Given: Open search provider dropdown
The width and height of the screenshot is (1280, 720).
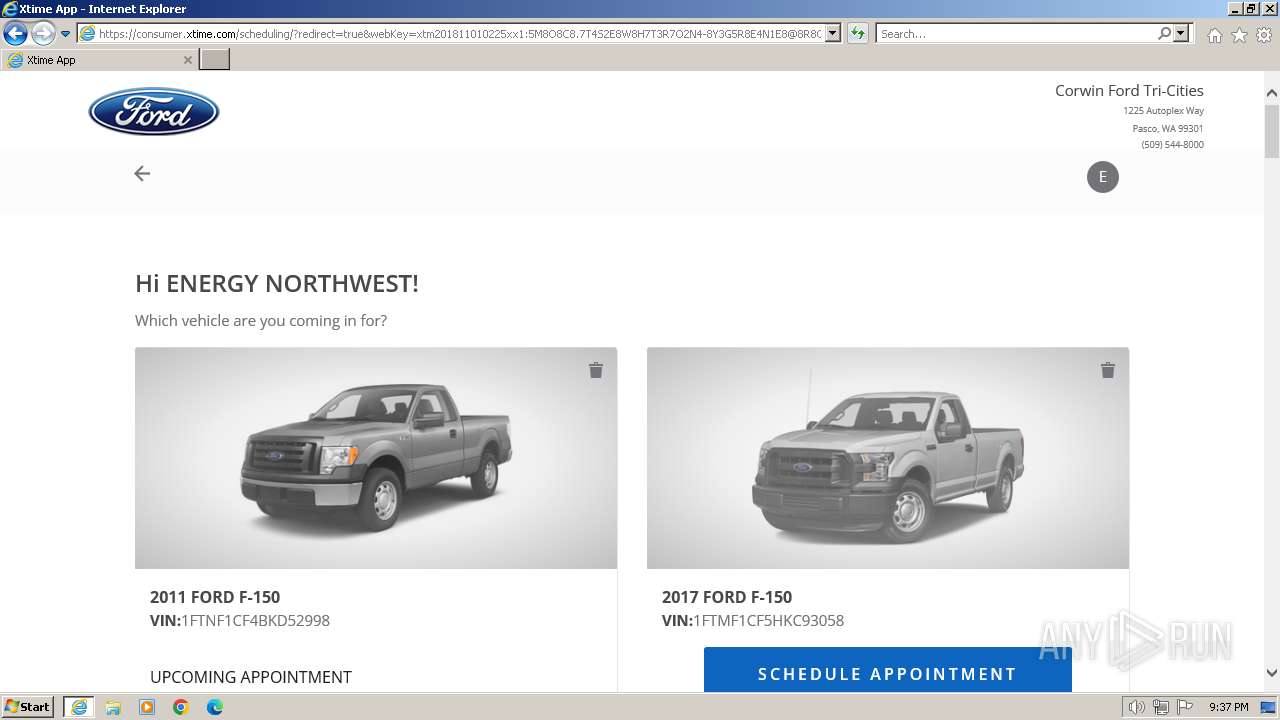Looking at the screenshot, I should click(1182, 34).
